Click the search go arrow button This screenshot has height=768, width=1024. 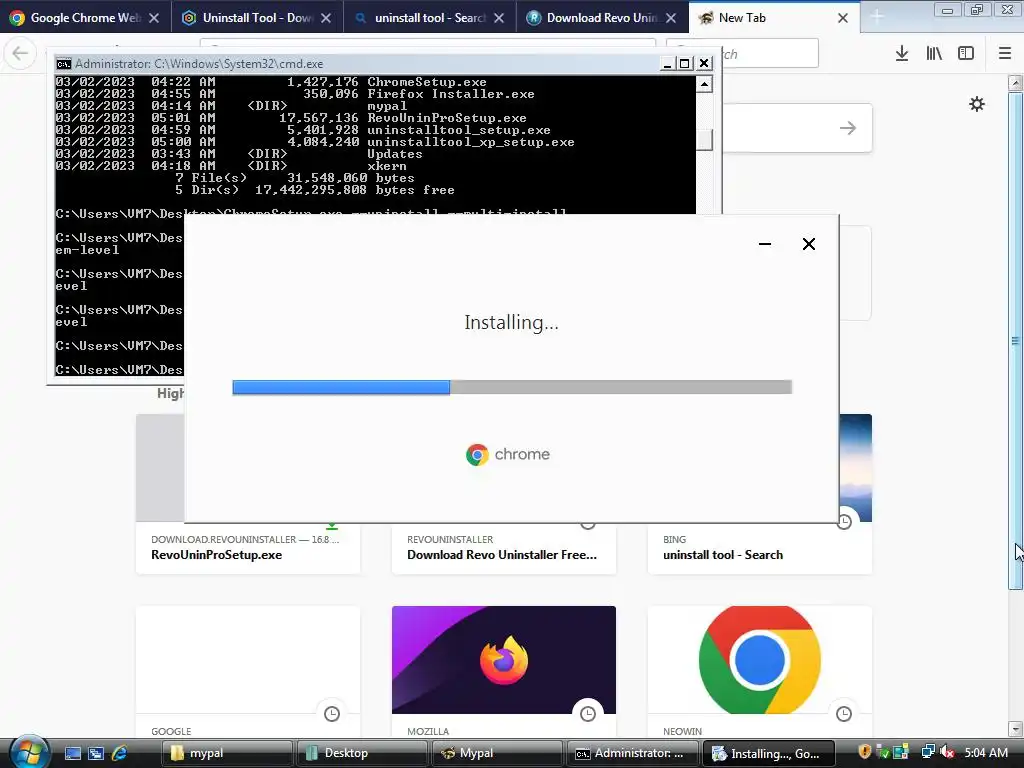pos(848,128)
